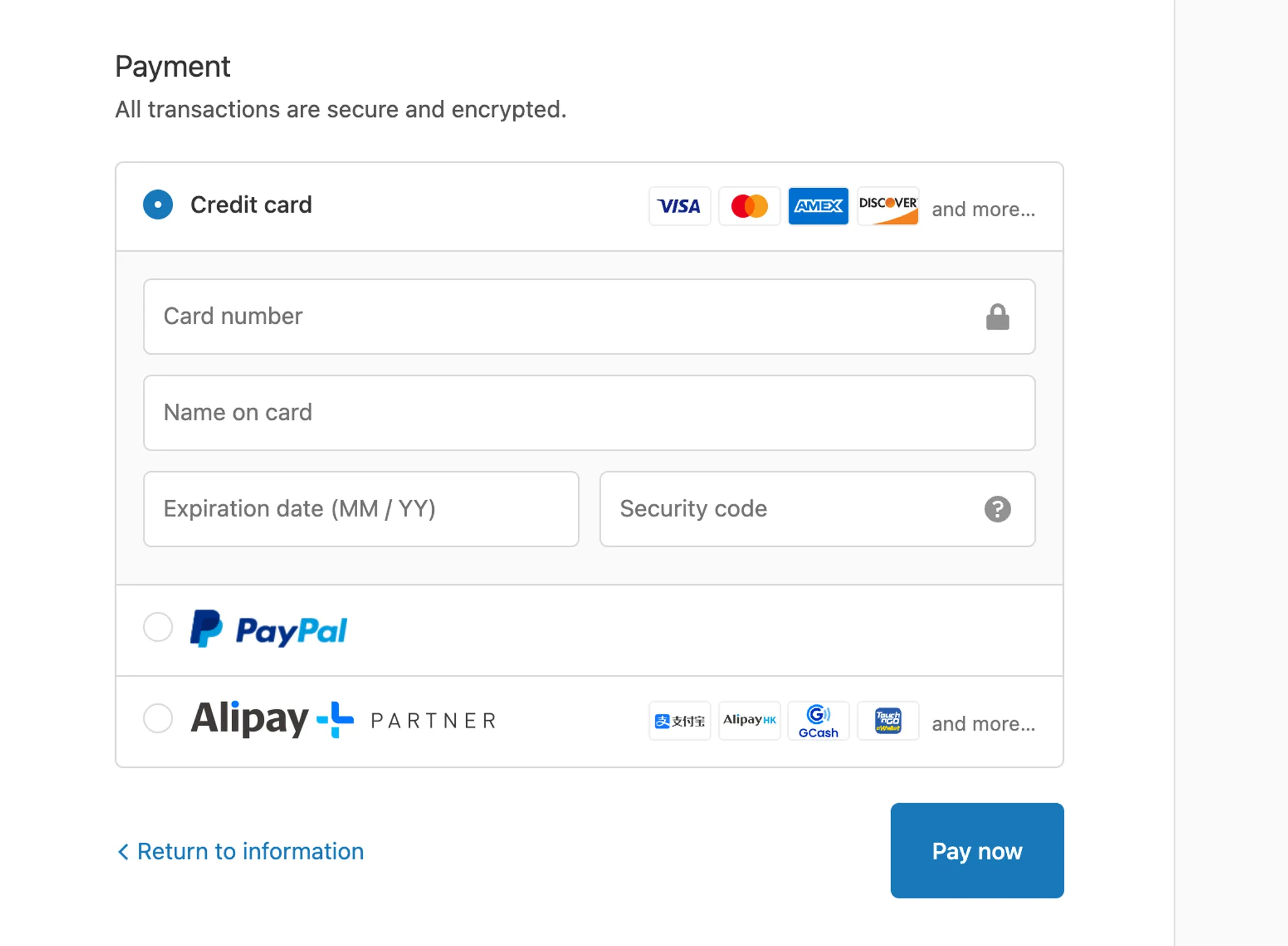Click the Security code input field
The height and width of the screenshot is (946, 1288).
click(792, 509)
